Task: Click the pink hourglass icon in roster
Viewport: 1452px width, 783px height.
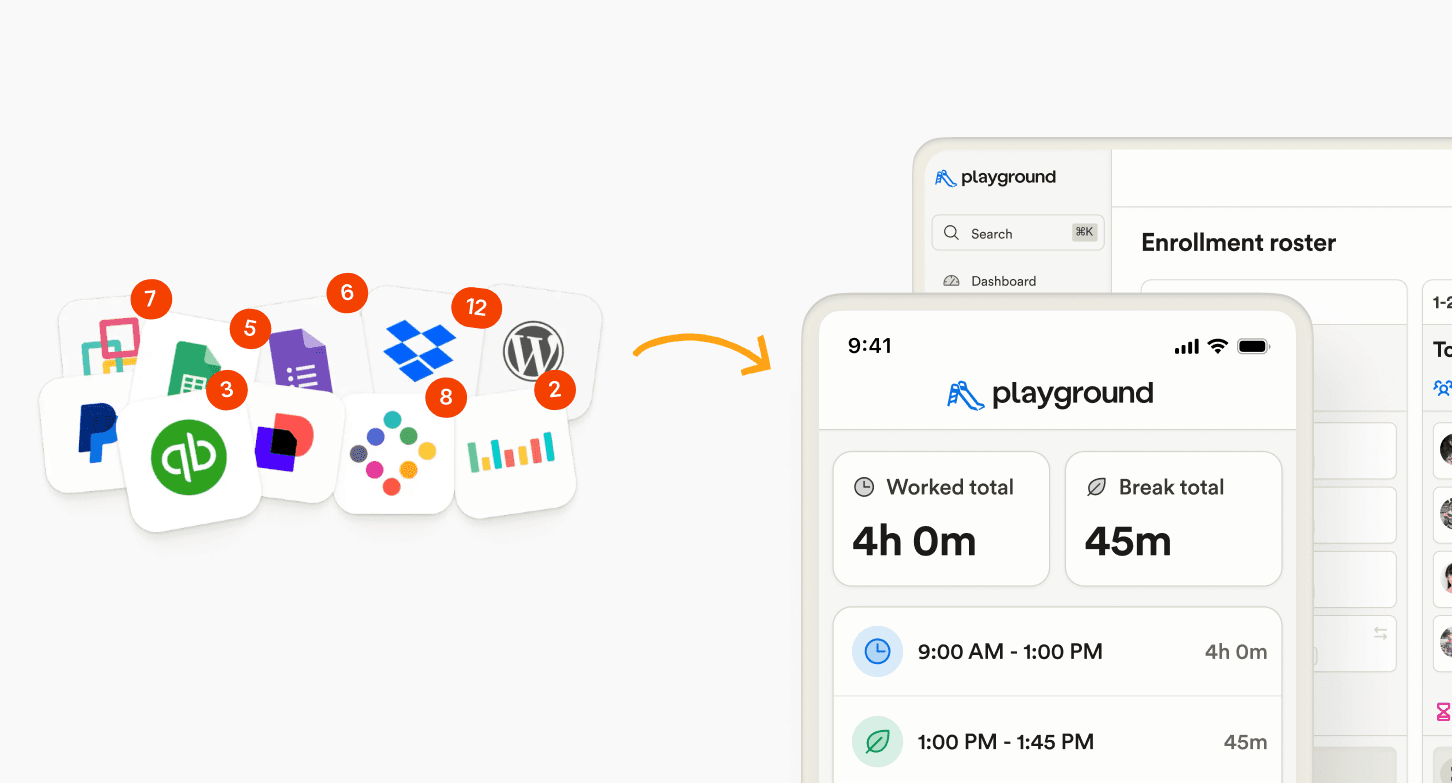Action: coord(1443,712)
